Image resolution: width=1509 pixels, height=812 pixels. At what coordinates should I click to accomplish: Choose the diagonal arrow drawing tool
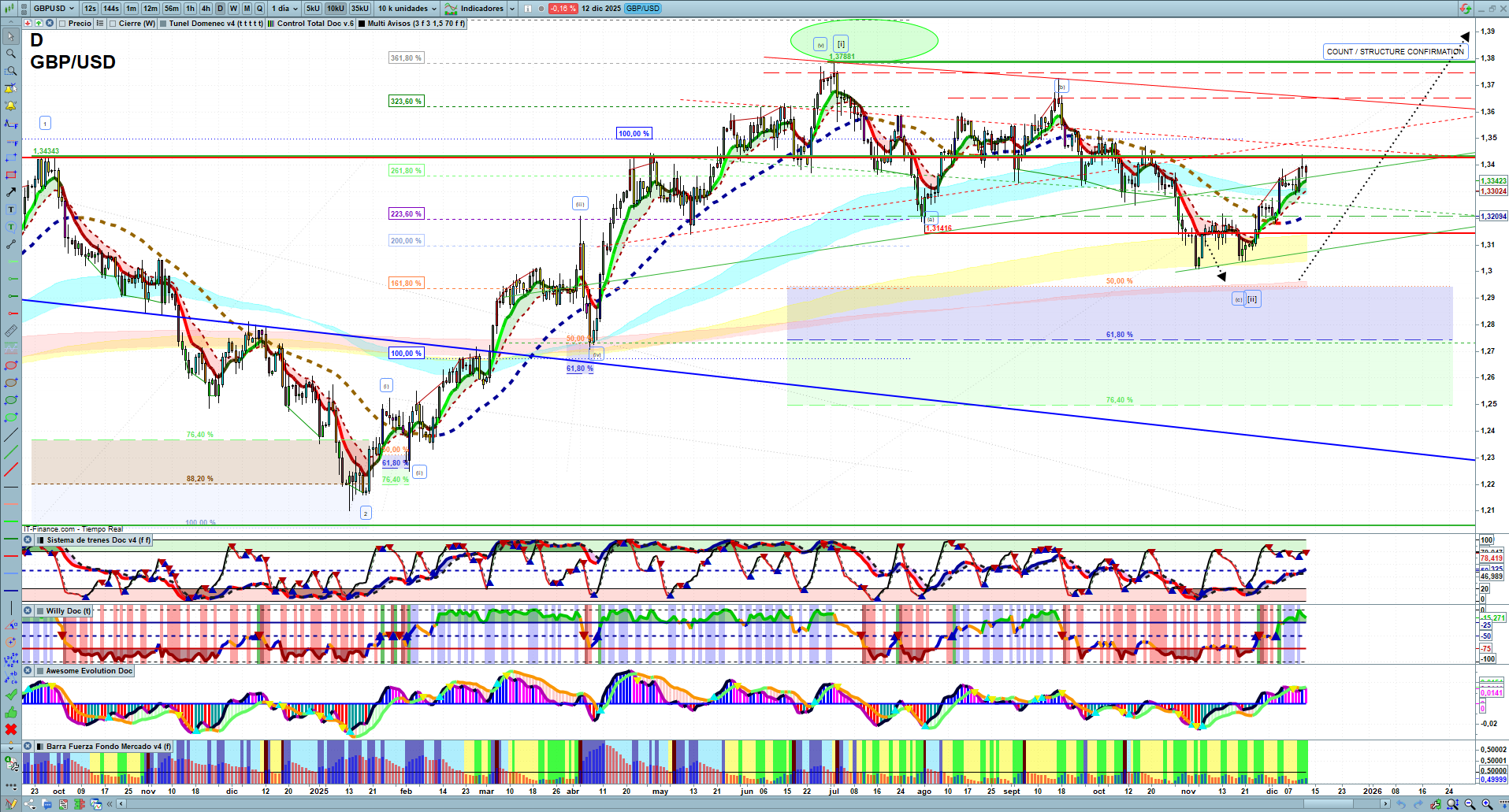(x=11, y=192)
